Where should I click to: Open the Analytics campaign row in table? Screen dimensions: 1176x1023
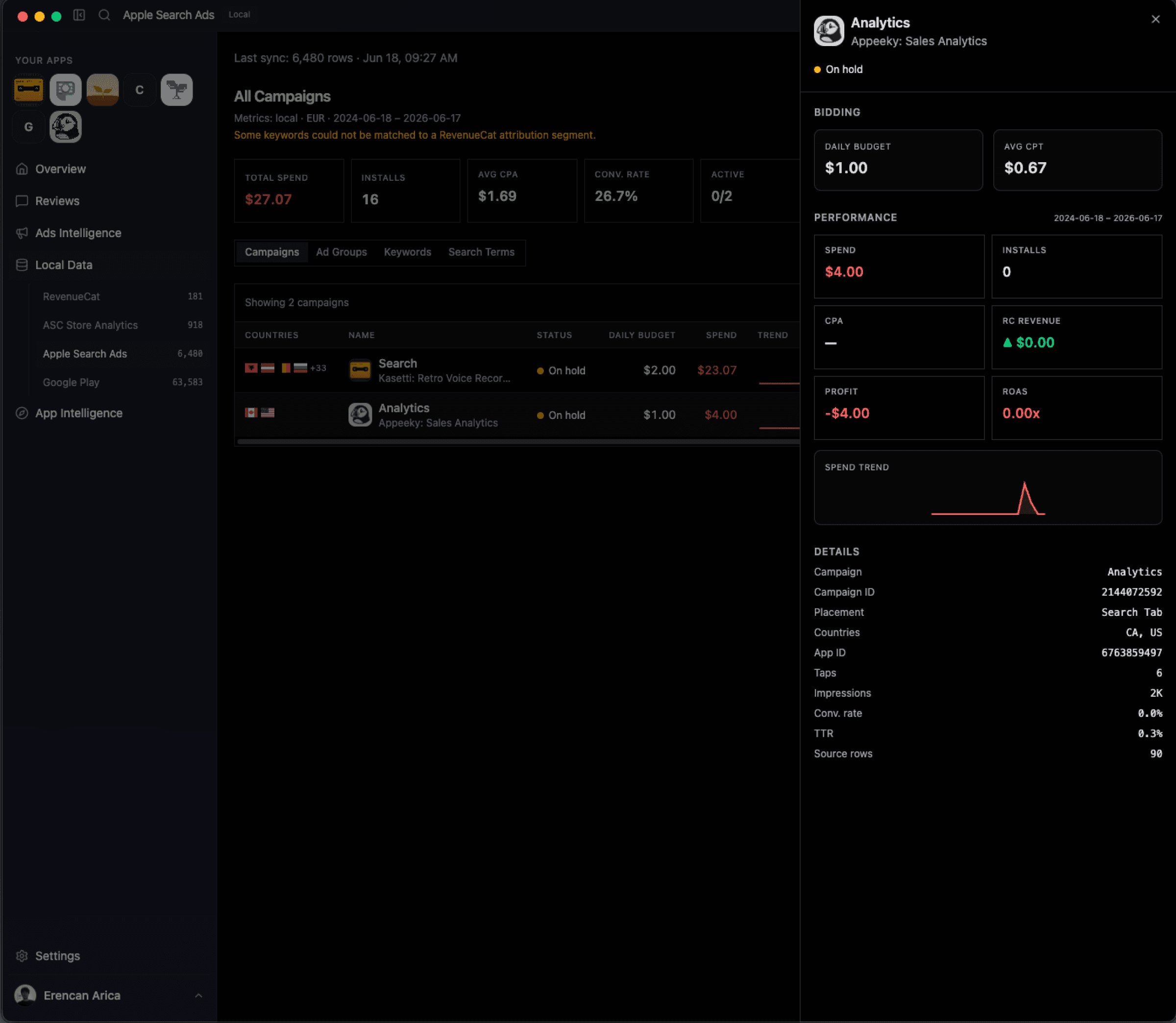point(517,414)
